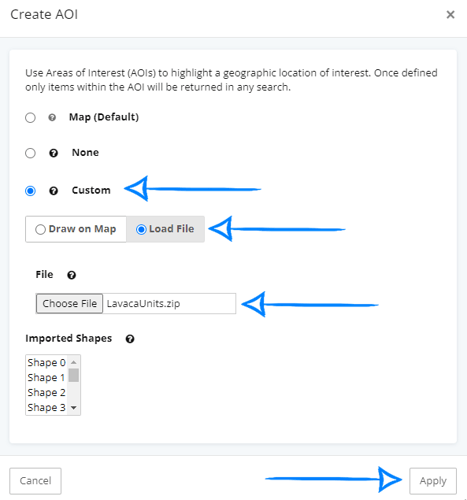Click the imported shapes scrollbar thumb
This screenshot has height=500, width=467.
(74, 375)
